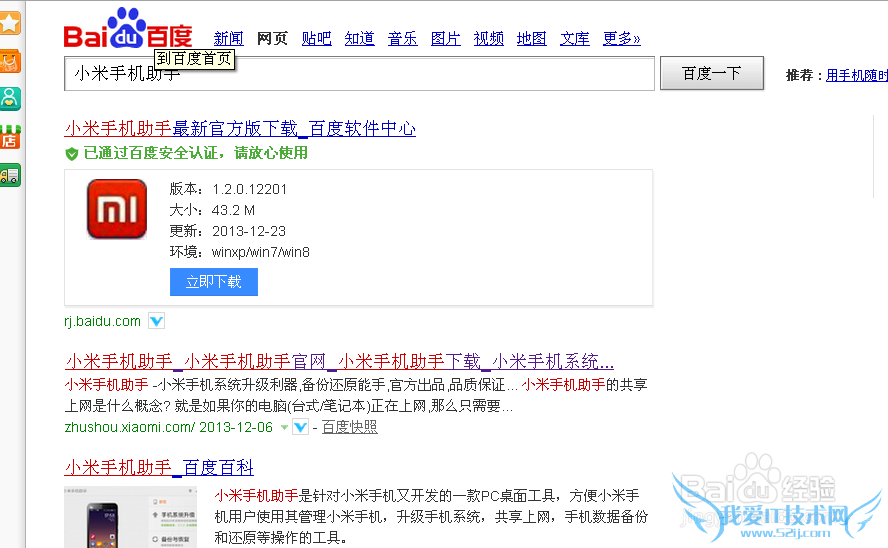Click the 立即下载 download button
This screenshot has width=888, height=548.
point(214,282)
